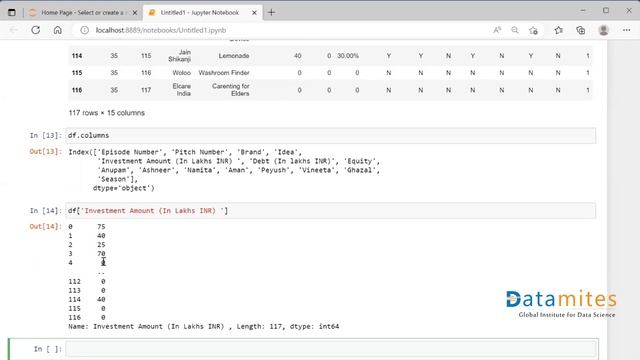Click the '117 rows × 15 columns' text

[x=107, y=113]
